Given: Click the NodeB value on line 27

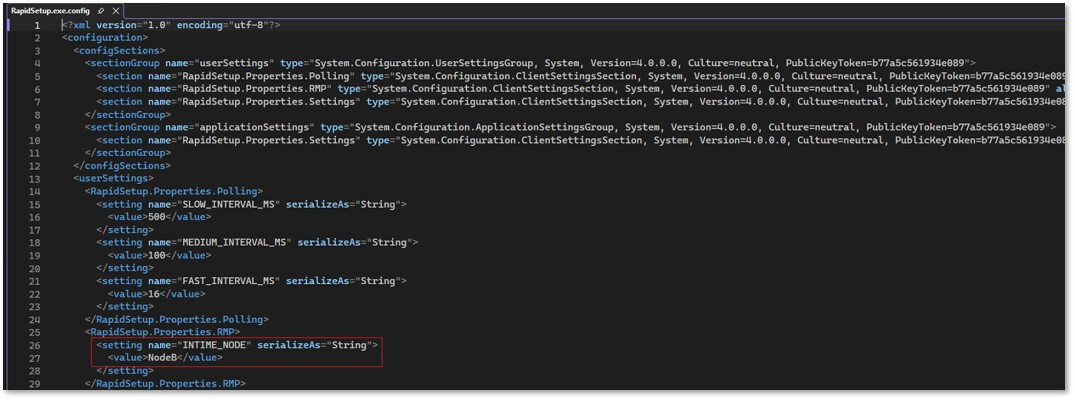Looking at the screenshot, I should click(x=162, y=357).
